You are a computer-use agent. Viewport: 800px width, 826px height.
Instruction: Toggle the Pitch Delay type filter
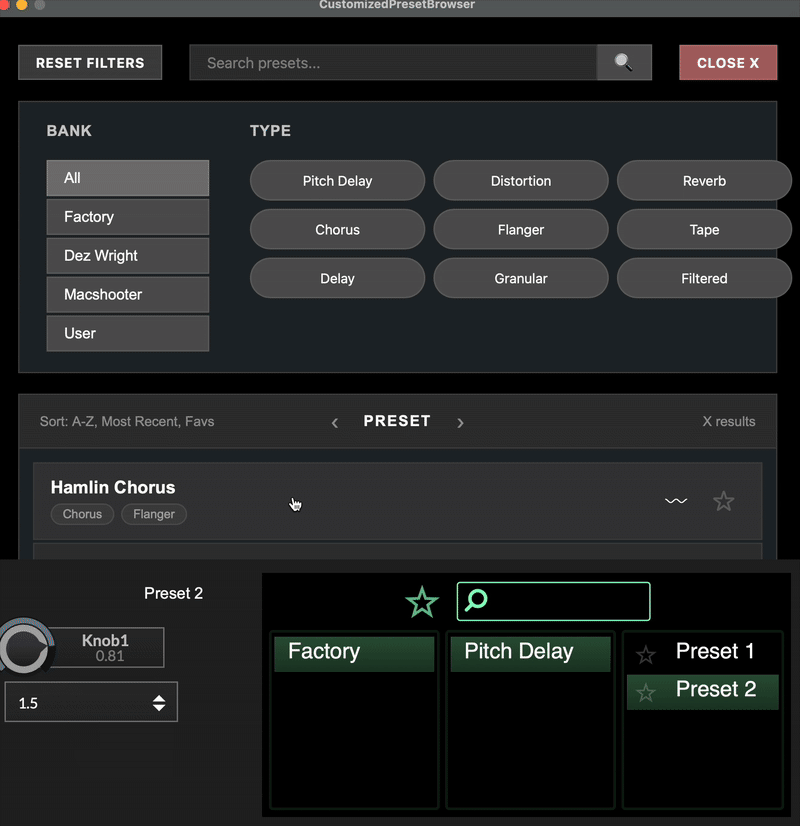click(337, 181)
